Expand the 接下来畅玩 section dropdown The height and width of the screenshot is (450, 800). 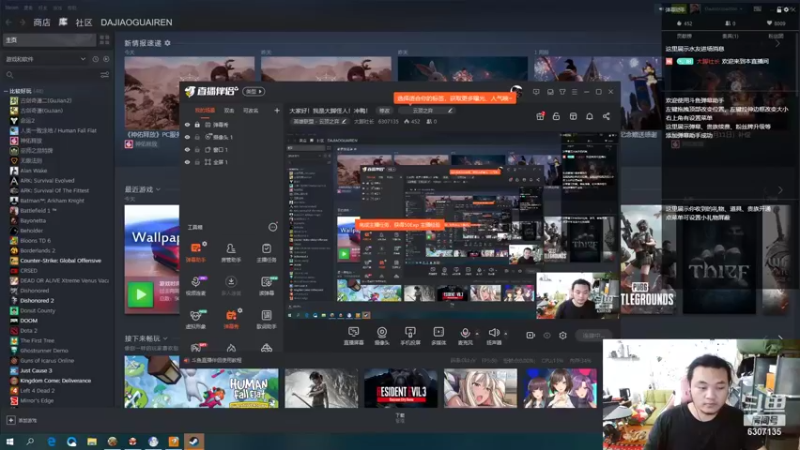tap(165, 338)
